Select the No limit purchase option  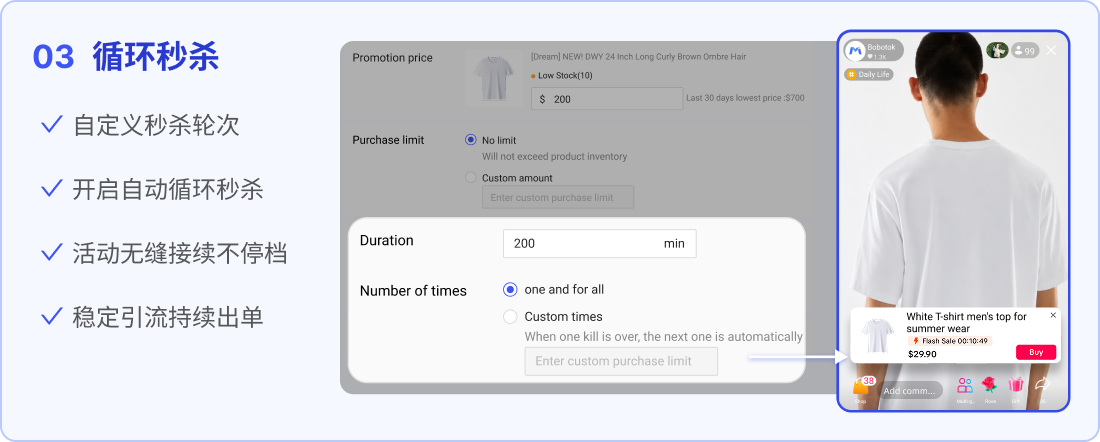coord(471,140)
